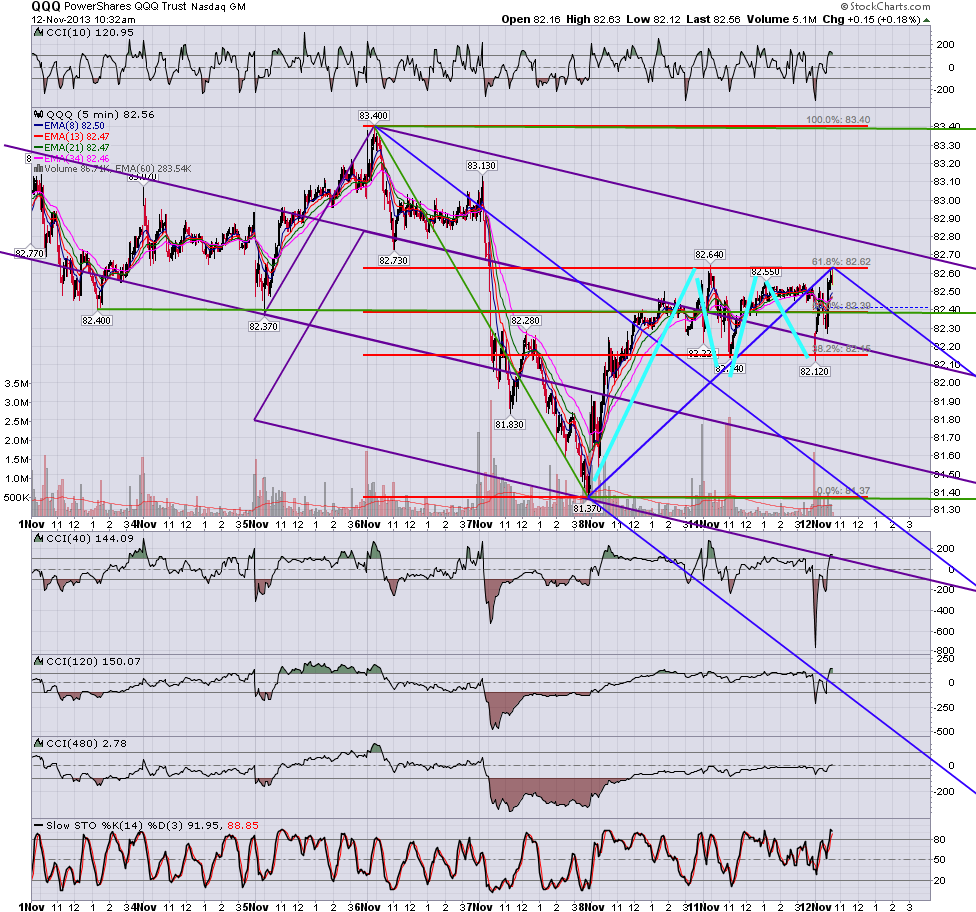The image size is (976, 912).
Task: Click the 'Volume 86.71K, EMA(60) 283.54K' legend text
Action: 118,169
